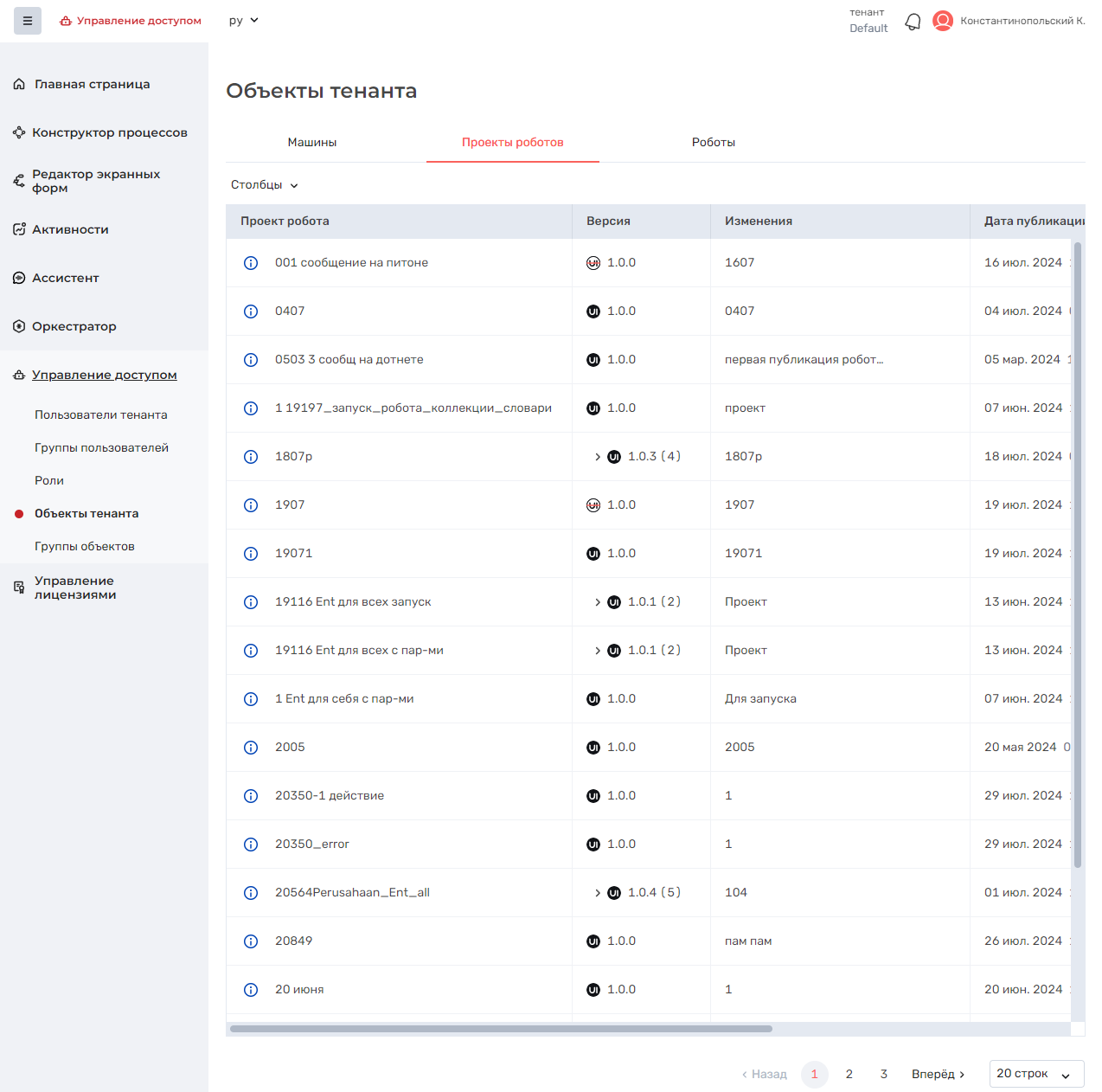Click info icon for 001 сообщение на питоне
Viewport: 1102px width, 1092px height.
251,263
